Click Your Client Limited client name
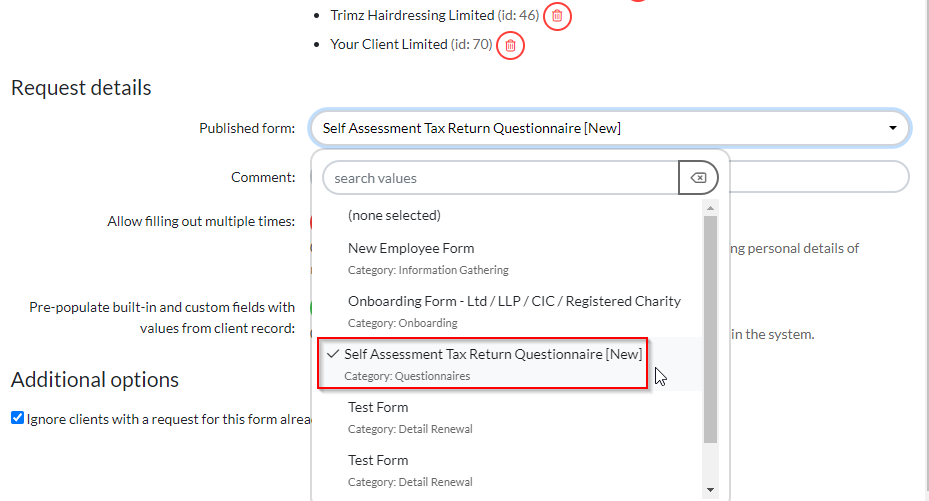The height and width of the screenshot is (501, 929). pos(388,45)
